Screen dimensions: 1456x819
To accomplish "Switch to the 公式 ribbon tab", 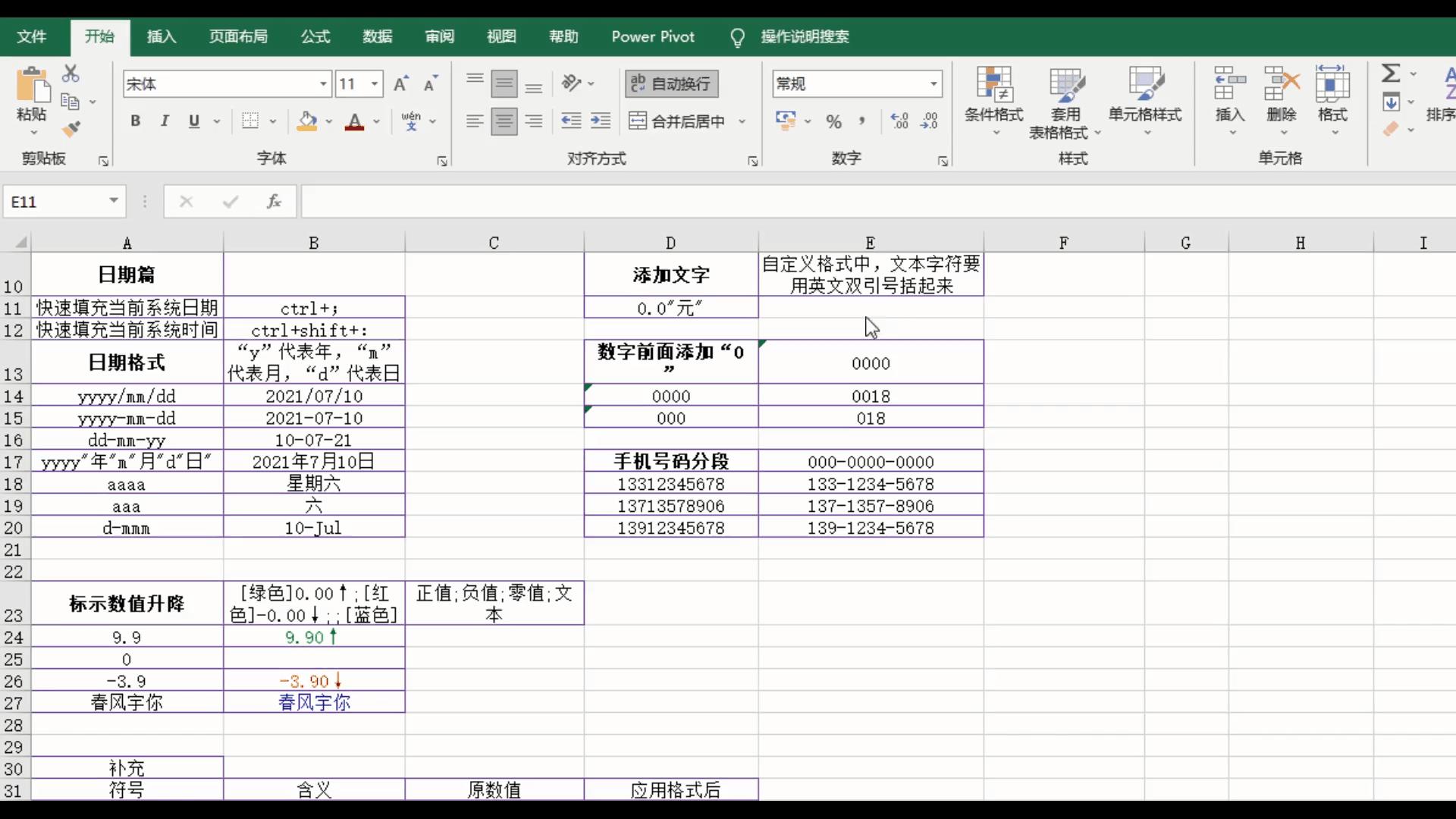I will [315, 36].
